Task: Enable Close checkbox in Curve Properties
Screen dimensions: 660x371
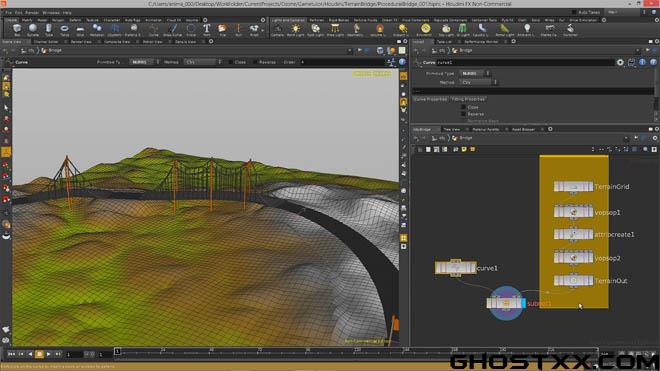Action: pos(463,107)
